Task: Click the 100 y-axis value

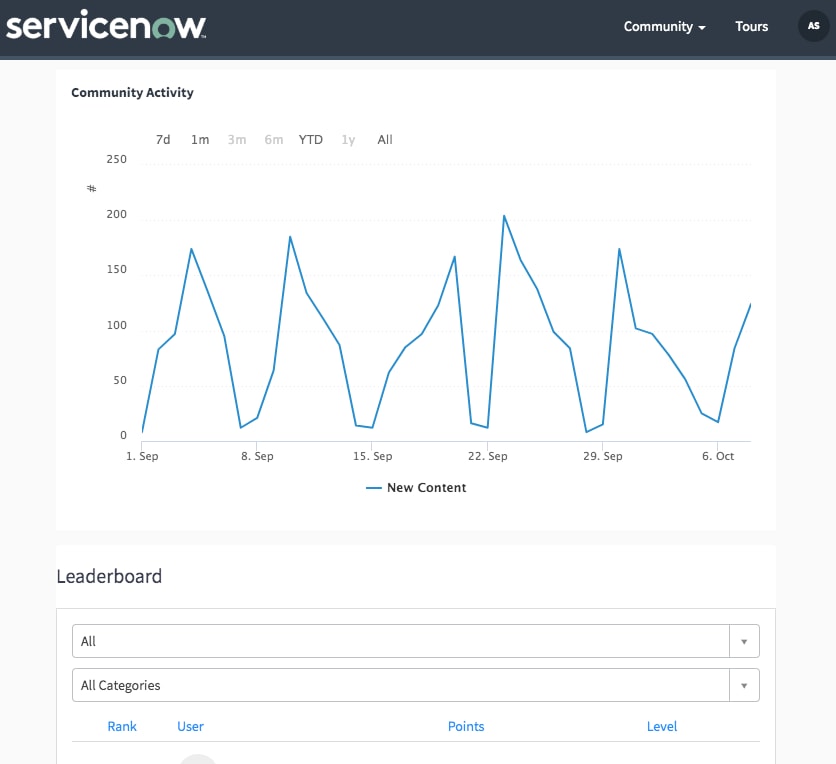Action: [117, 325]
